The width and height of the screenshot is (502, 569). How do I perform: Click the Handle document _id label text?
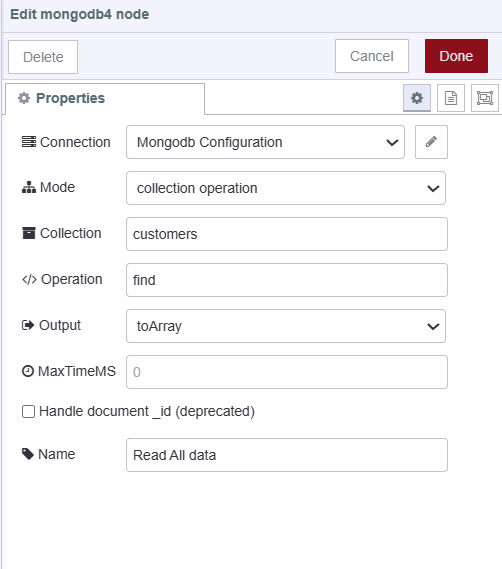[x=147, y=412]
